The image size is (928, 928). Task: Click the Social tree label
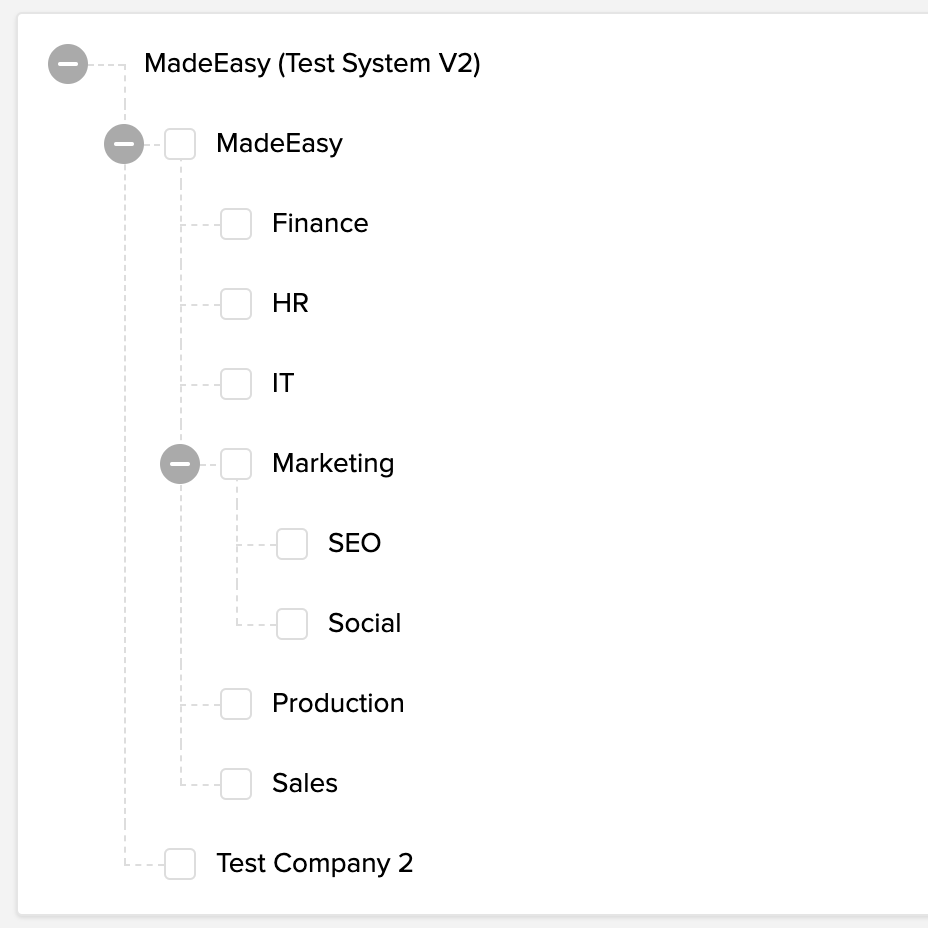[364, 623]
